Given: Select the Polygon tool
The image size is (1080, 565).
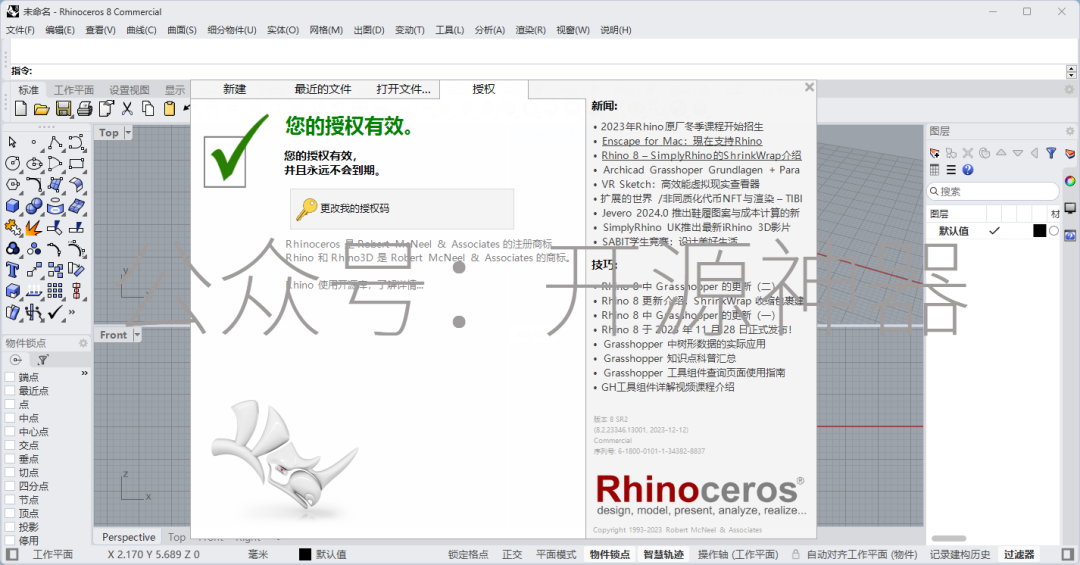Looking at the screenshot, I should [x=12, y=185].
